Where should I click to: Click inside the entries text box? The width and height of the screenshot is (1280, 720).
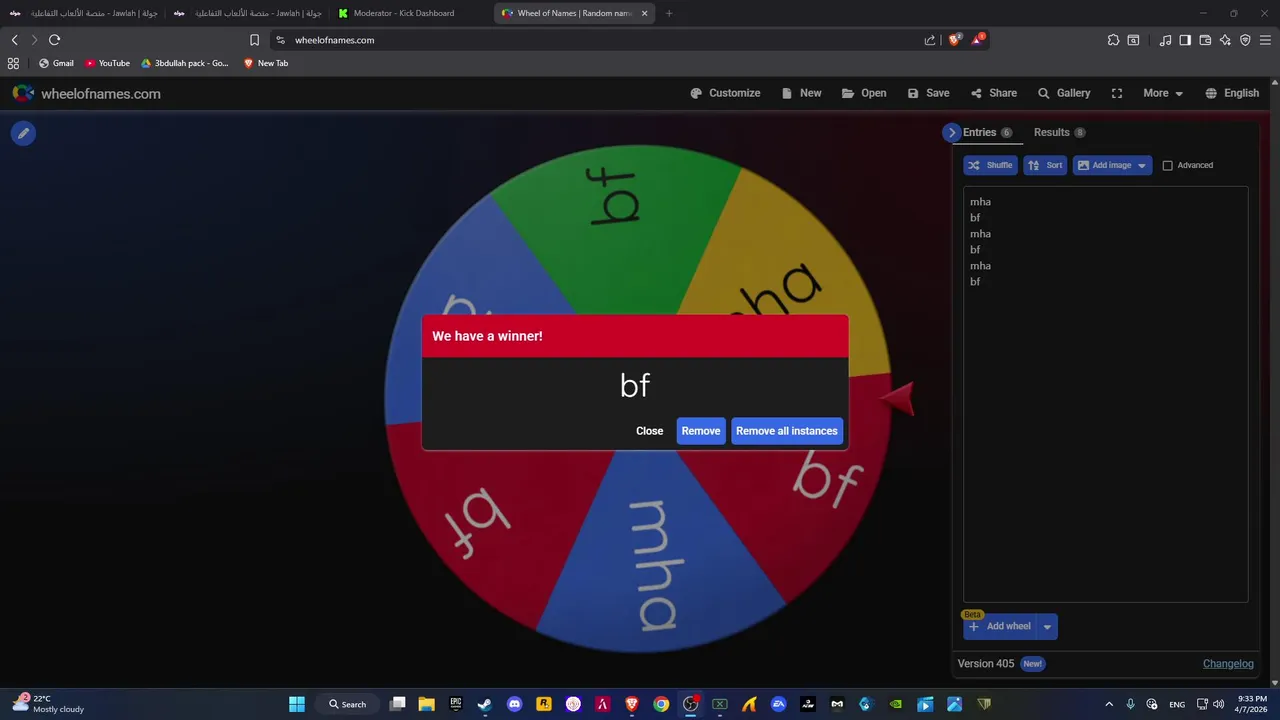(1105, 394)
